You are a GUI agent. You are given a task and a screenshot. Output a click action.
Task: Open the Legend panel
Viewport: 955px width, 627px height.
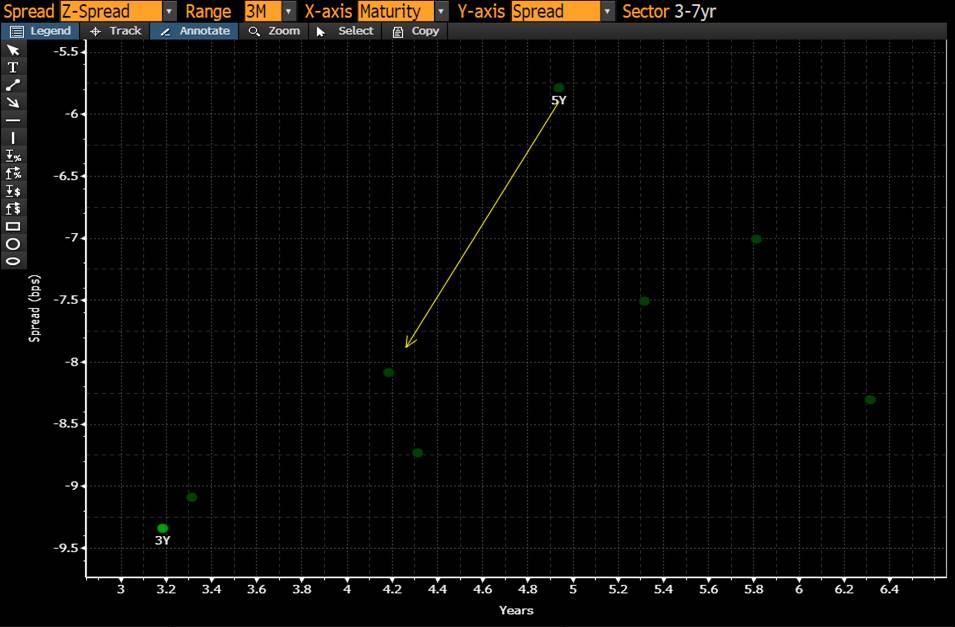coord(40,31)
